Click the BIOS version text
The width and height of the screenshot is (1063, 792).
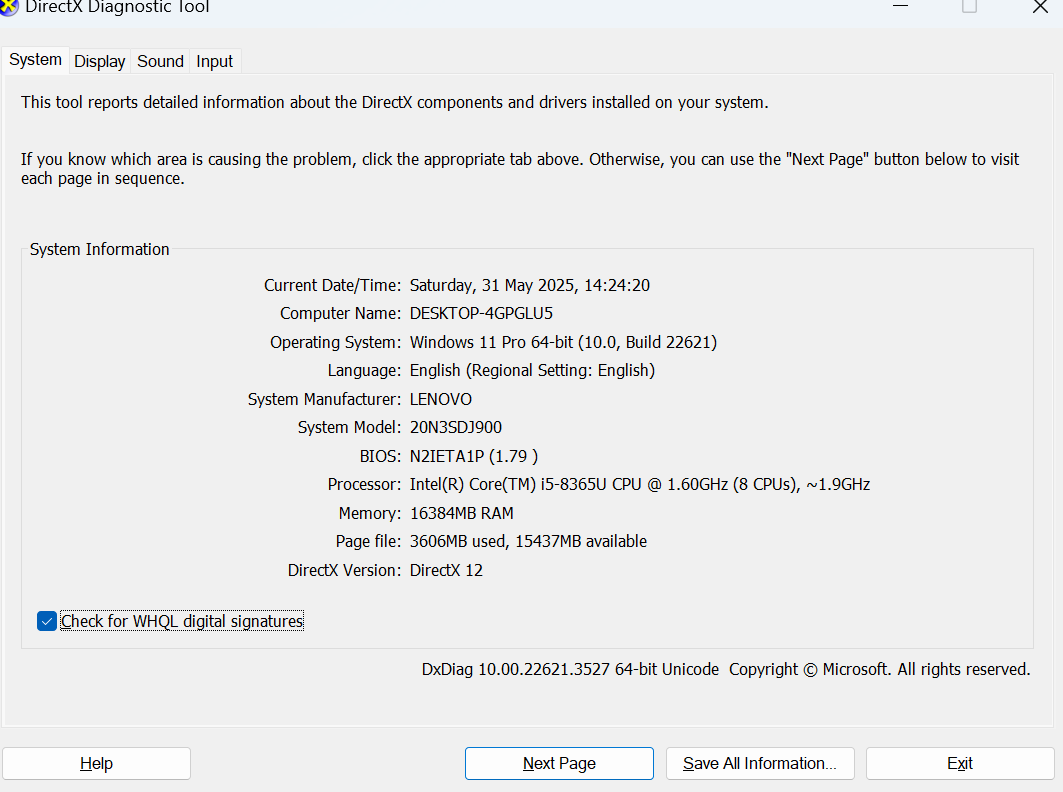(473, 456)
